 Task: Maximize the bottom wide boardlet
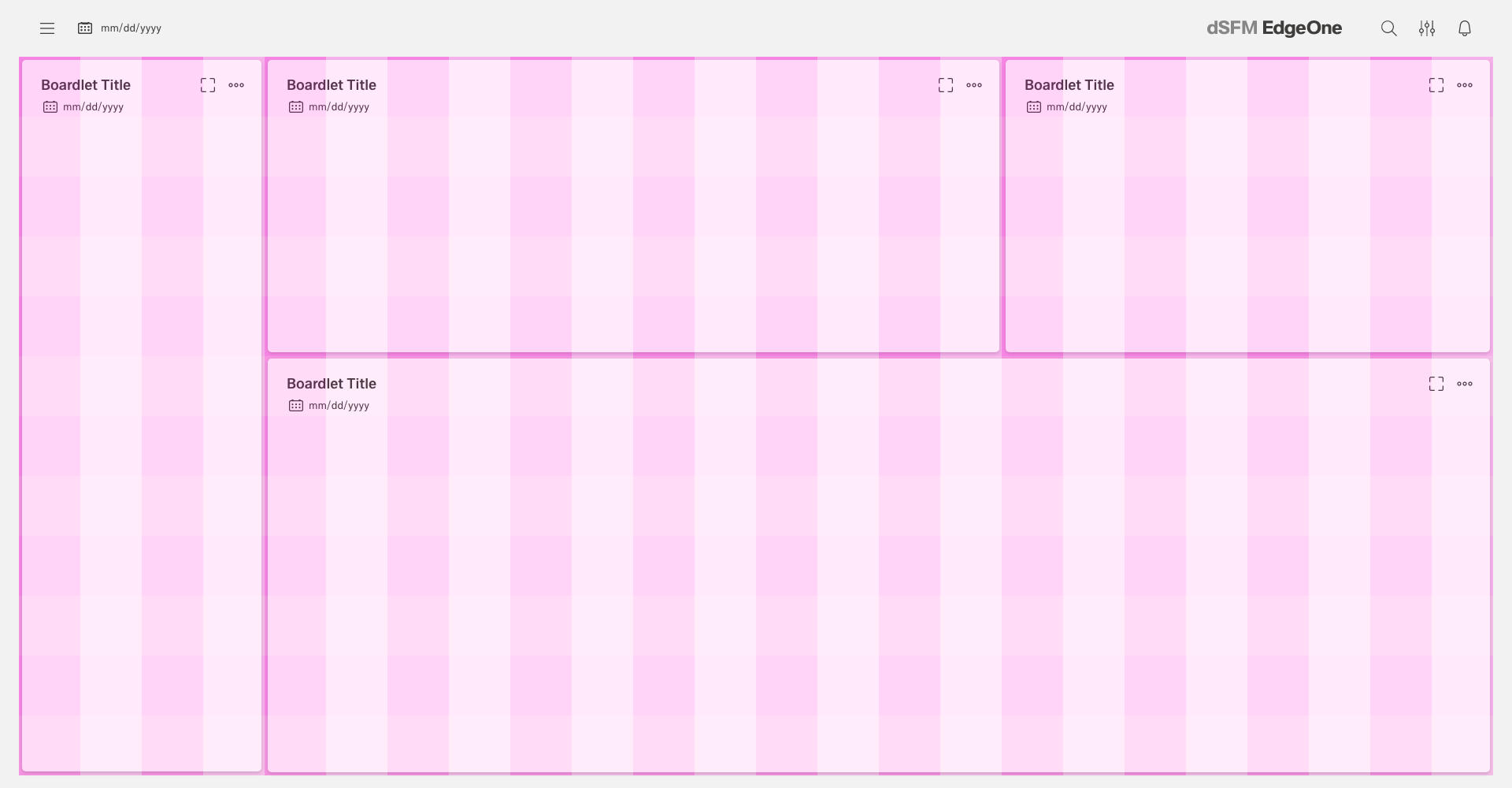[1436, 384]
